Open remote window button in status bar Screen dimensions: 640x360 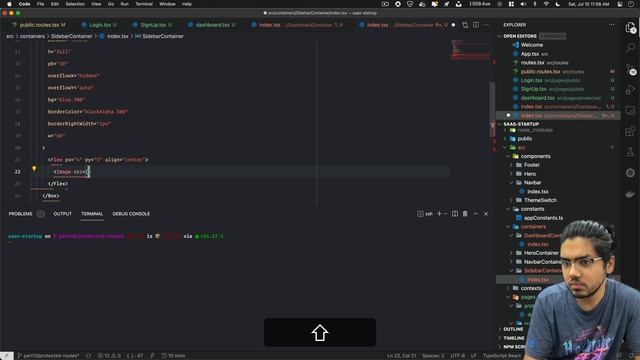tap(7, 356)
